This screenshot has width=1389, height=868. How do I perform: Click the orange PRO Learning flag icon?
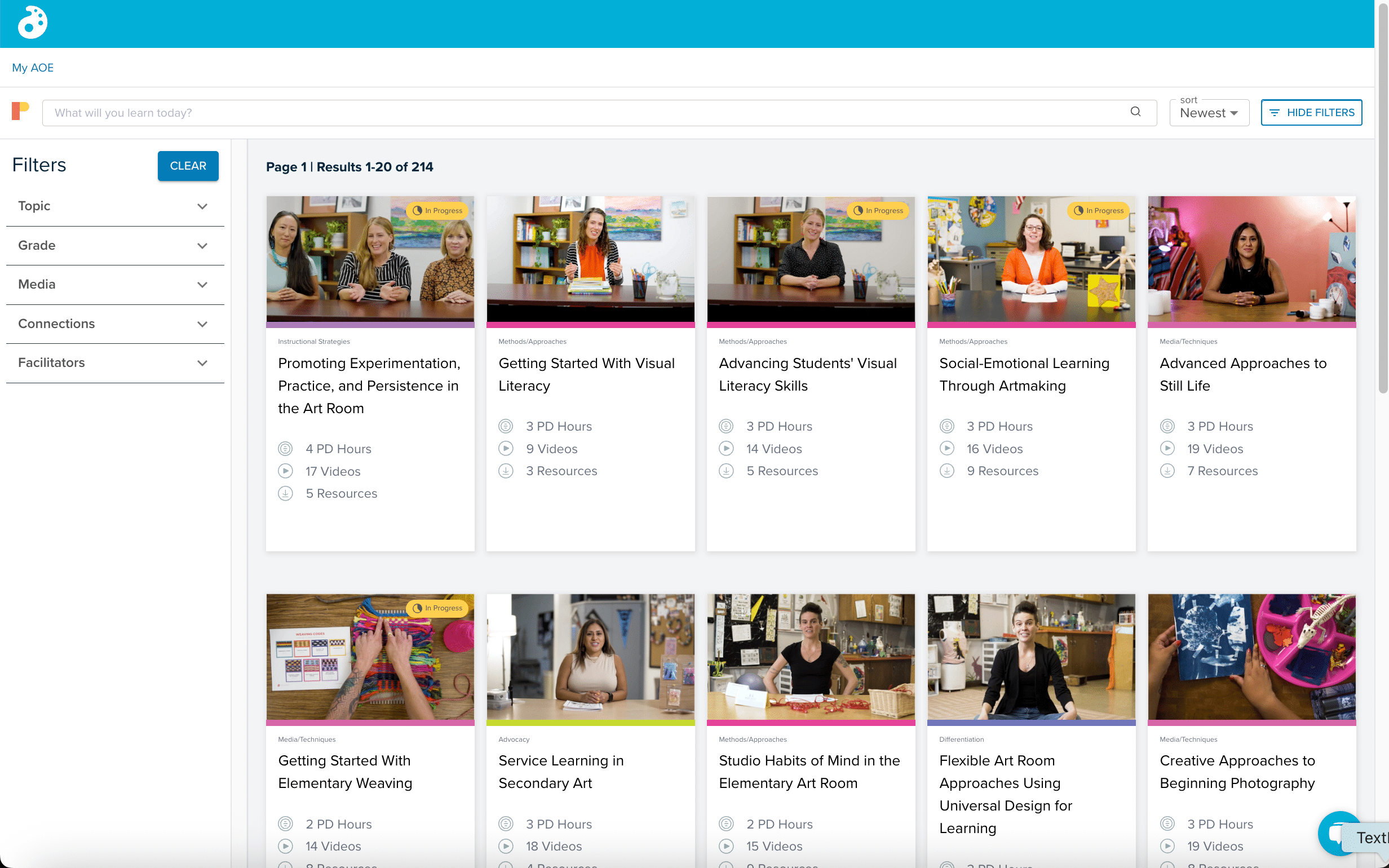[20, 110]
